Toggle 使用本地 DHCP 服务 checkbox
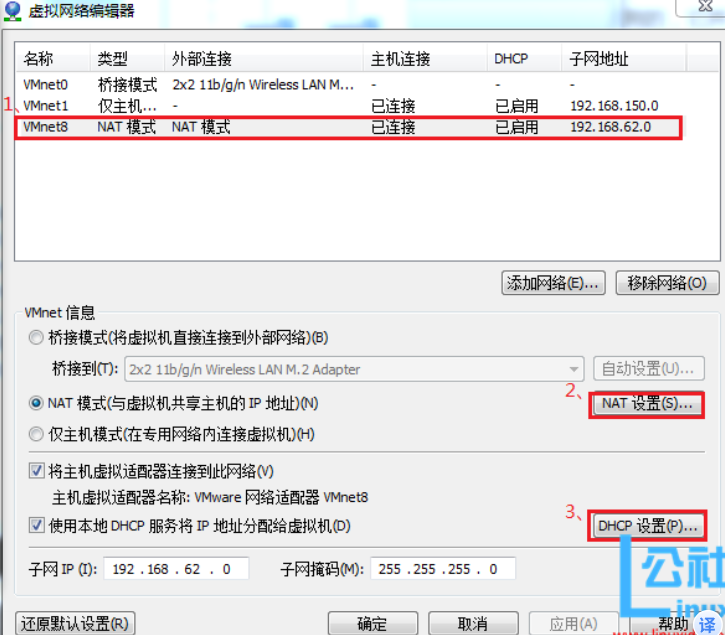Screen dimensions: 725x635 [x=37, y=525]
